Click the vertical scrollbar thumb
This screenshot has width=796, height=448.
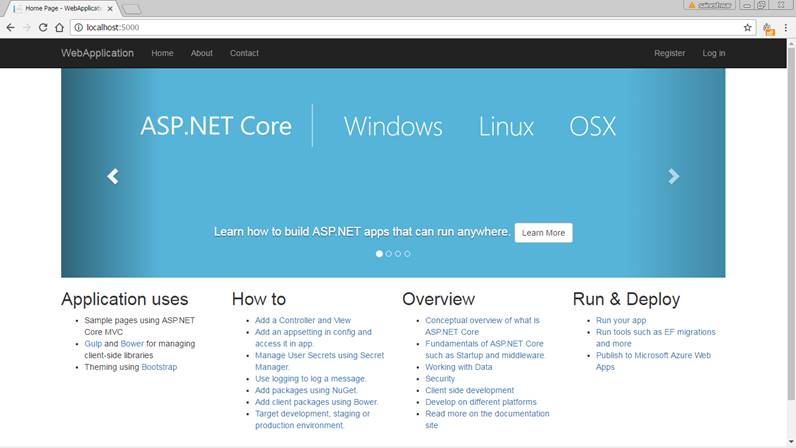pos(791,223)
